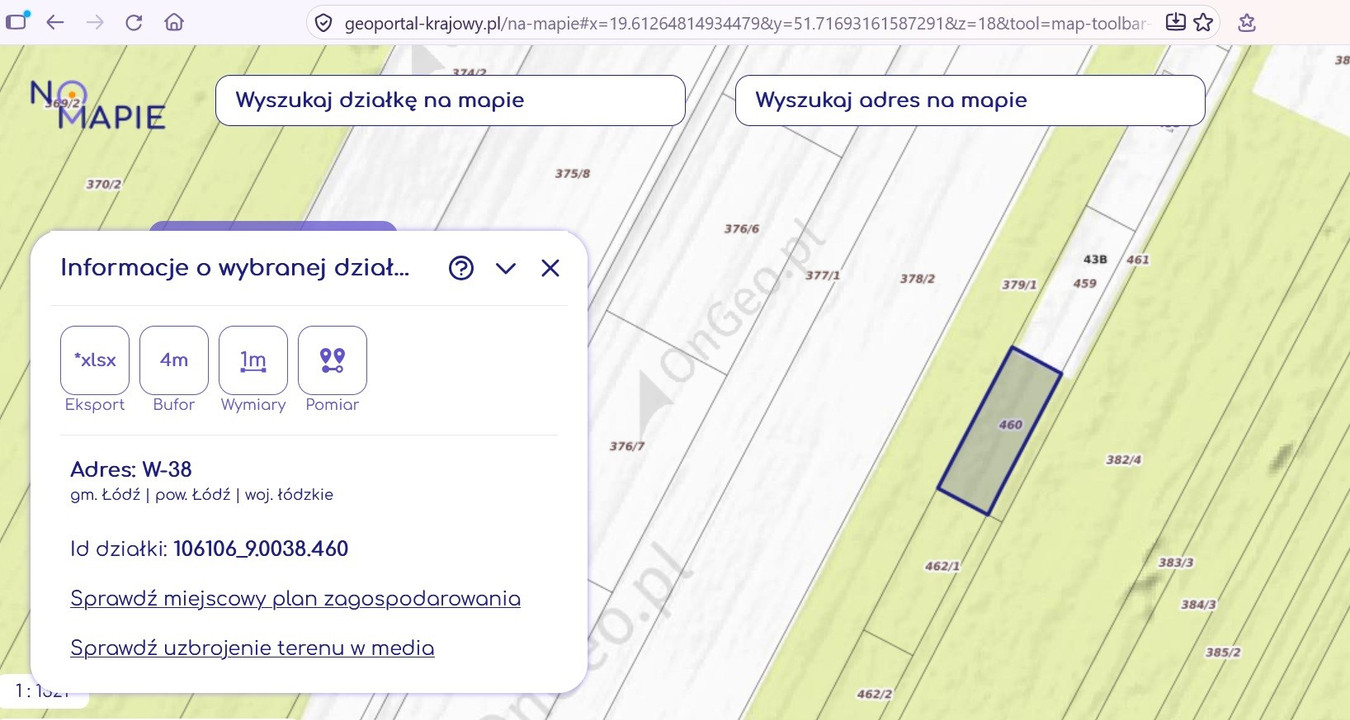Click the parcel ID 106106_9.0038.460 text
The height and width of the screenshot is (720, 1350).
tap(261, 549)
